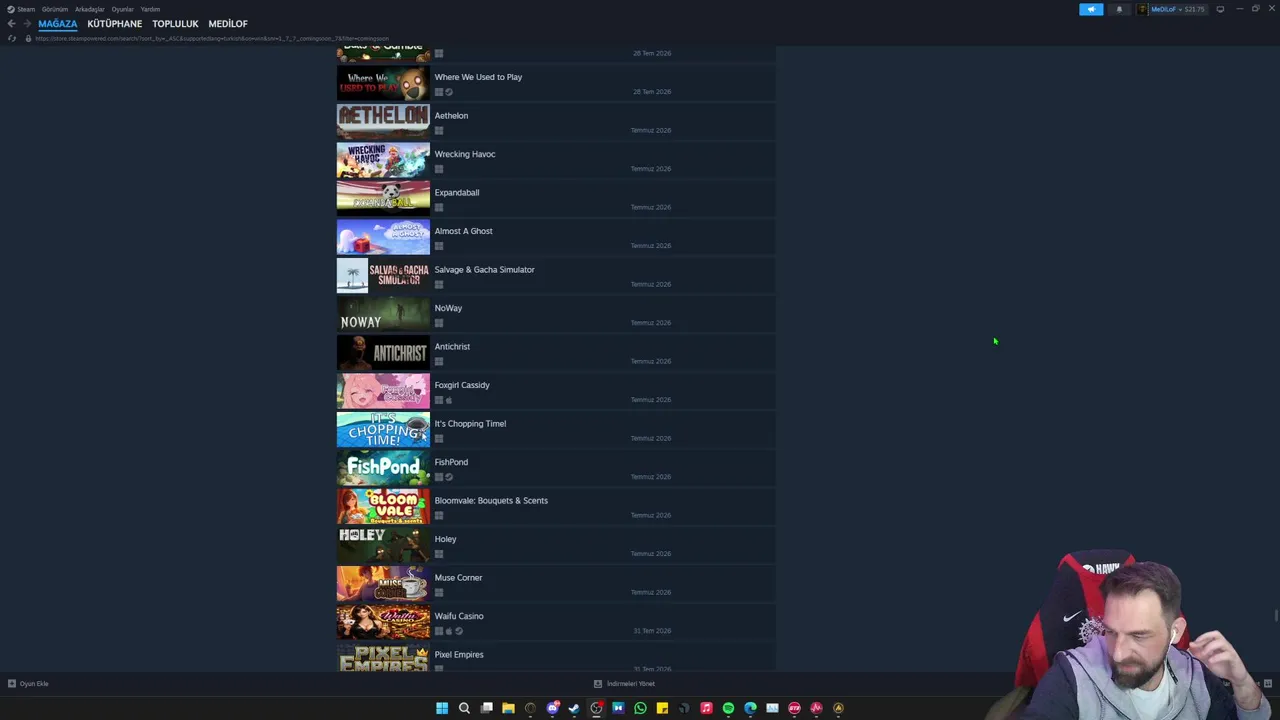The height and width of the screenshot is (720, 1280).
Task: Open Discord from the taskbar
Action: [552, 708]
